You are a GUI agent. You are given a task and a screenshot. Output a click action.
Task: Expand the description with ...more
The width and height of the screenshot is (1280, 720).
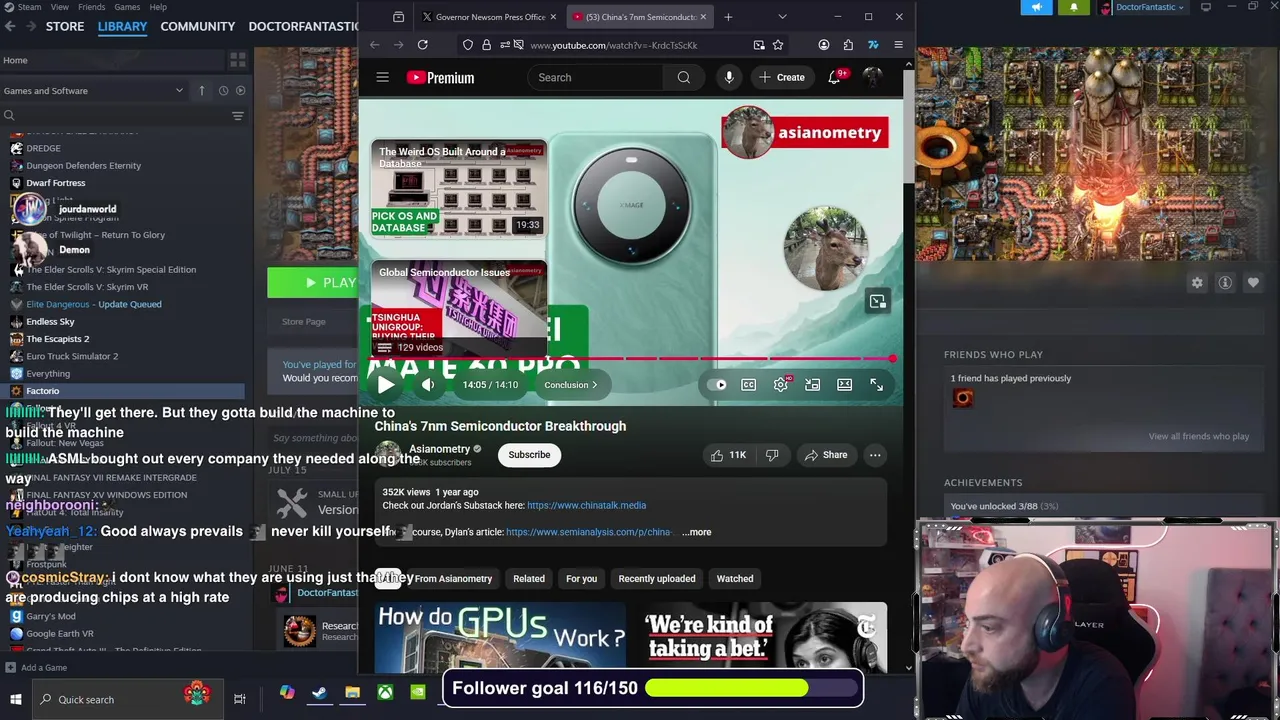click(697, 532)
